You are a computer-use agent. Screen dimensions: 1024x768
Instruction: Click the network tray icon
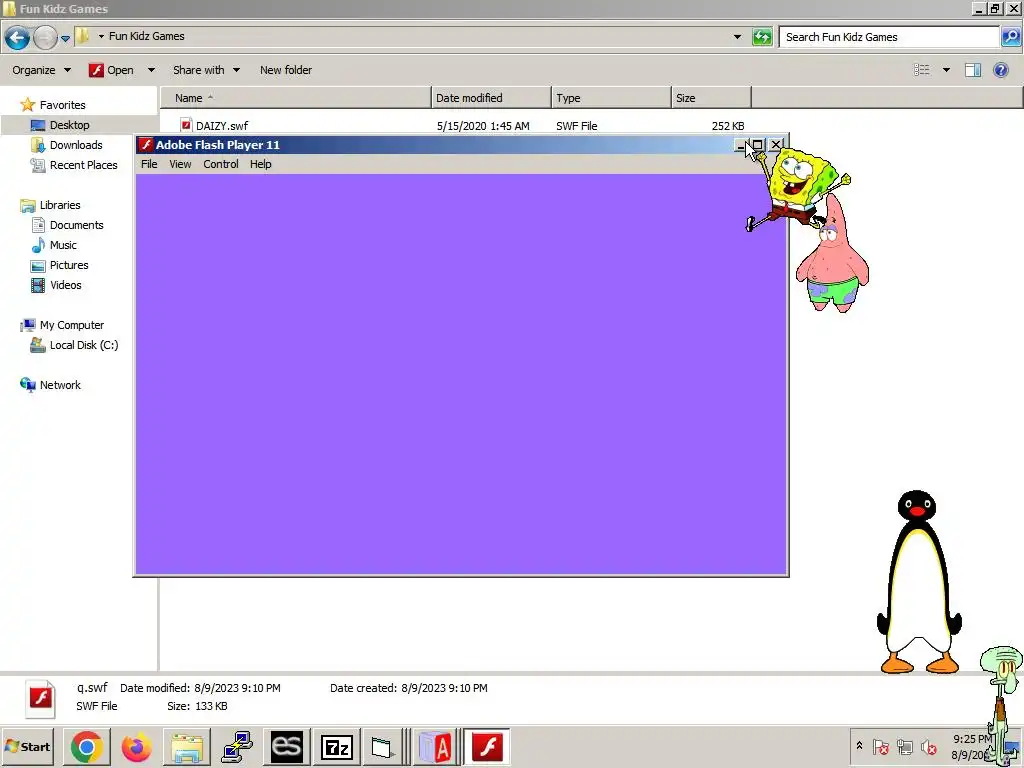(904, 746)
